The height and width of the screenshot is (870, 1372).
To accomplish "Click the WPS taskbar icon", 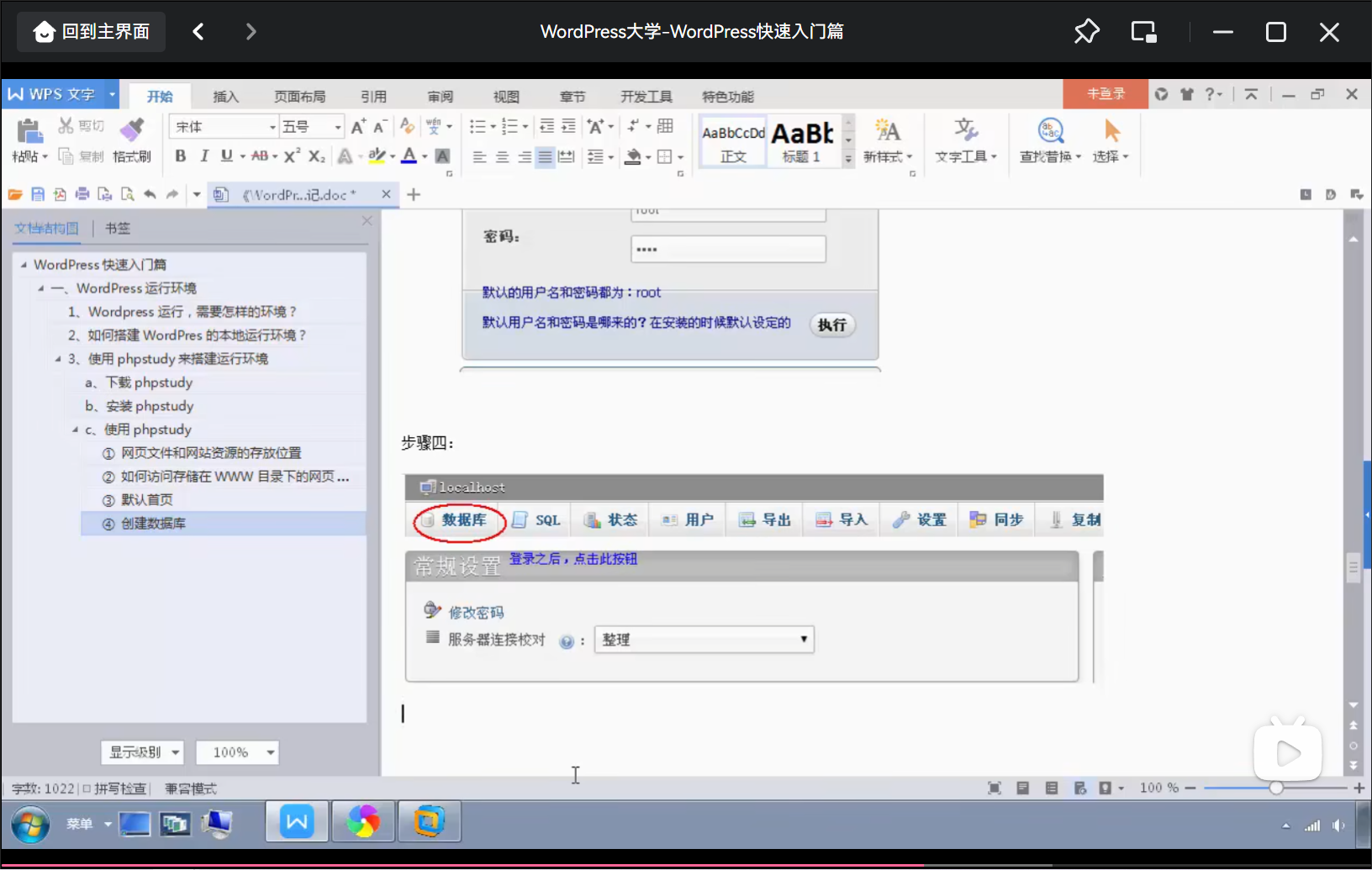I will tap(297, 821).
